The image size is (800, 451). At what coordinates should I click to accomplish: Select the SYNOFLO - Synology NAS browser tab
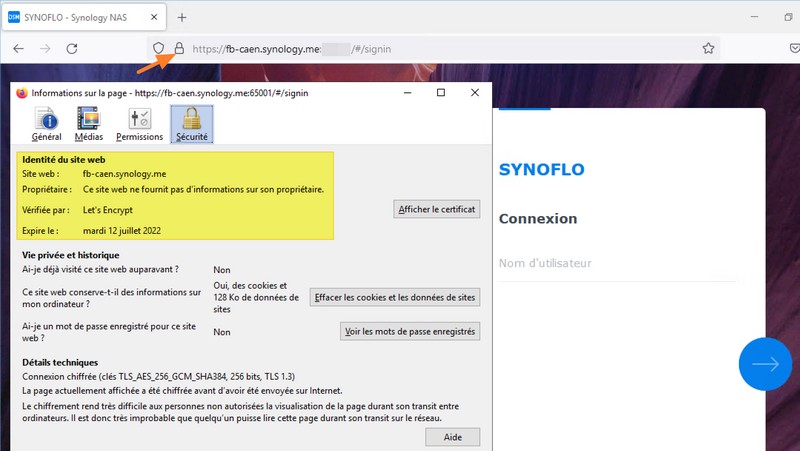click(84, 17)
